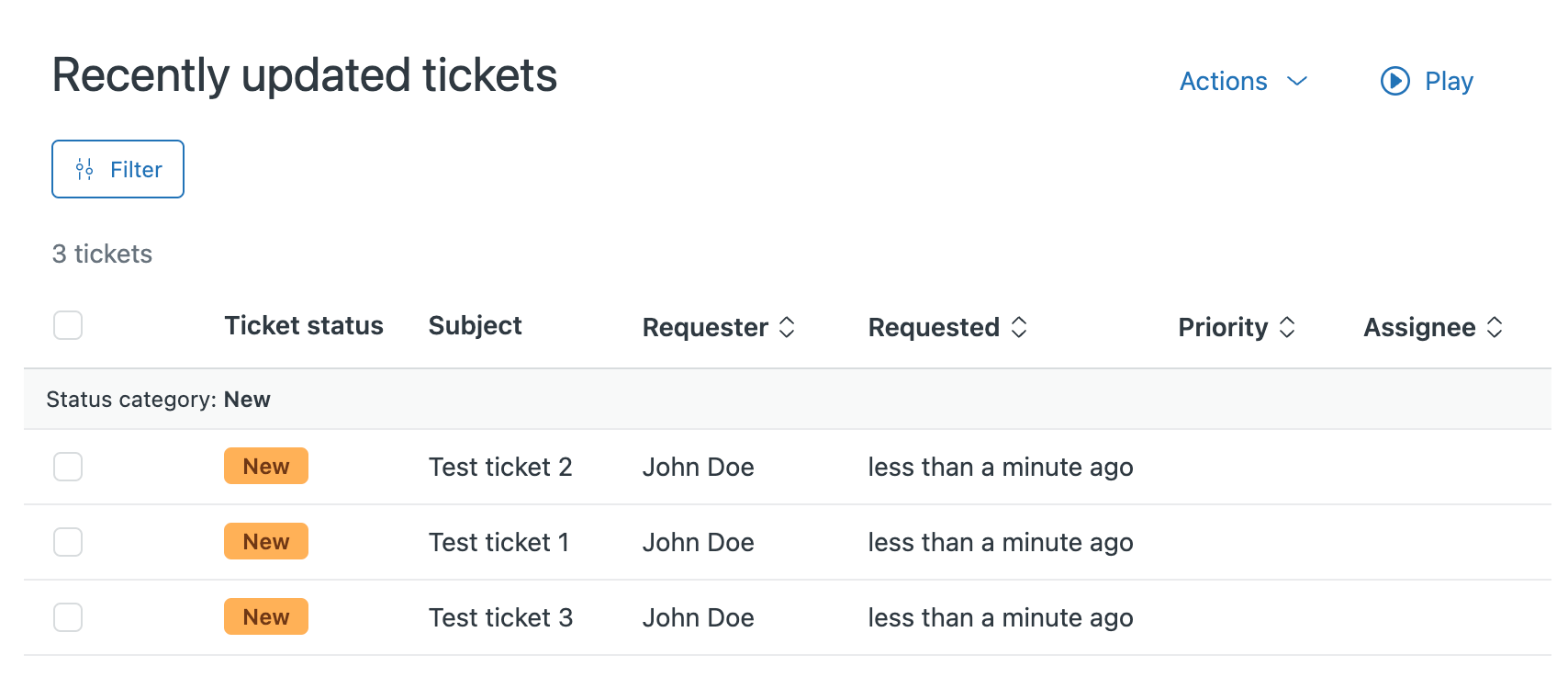Open Test ticket 1

tap(499, 542)
